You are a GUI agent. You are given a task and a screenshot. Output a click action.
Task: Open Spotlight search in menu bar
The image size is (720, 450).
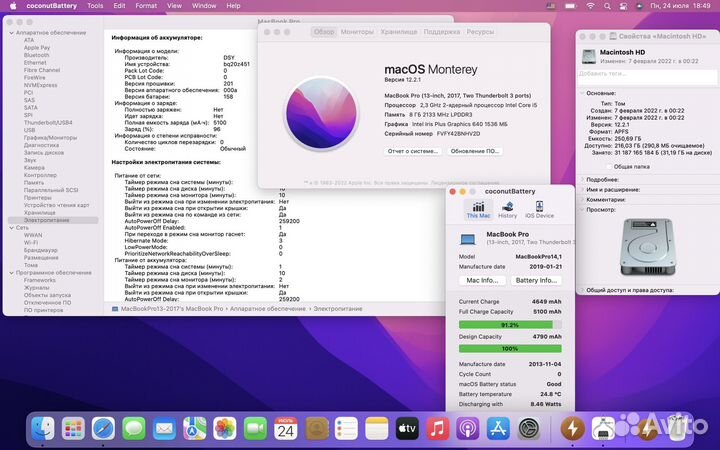pyautogui.click(x=608, y=6)
